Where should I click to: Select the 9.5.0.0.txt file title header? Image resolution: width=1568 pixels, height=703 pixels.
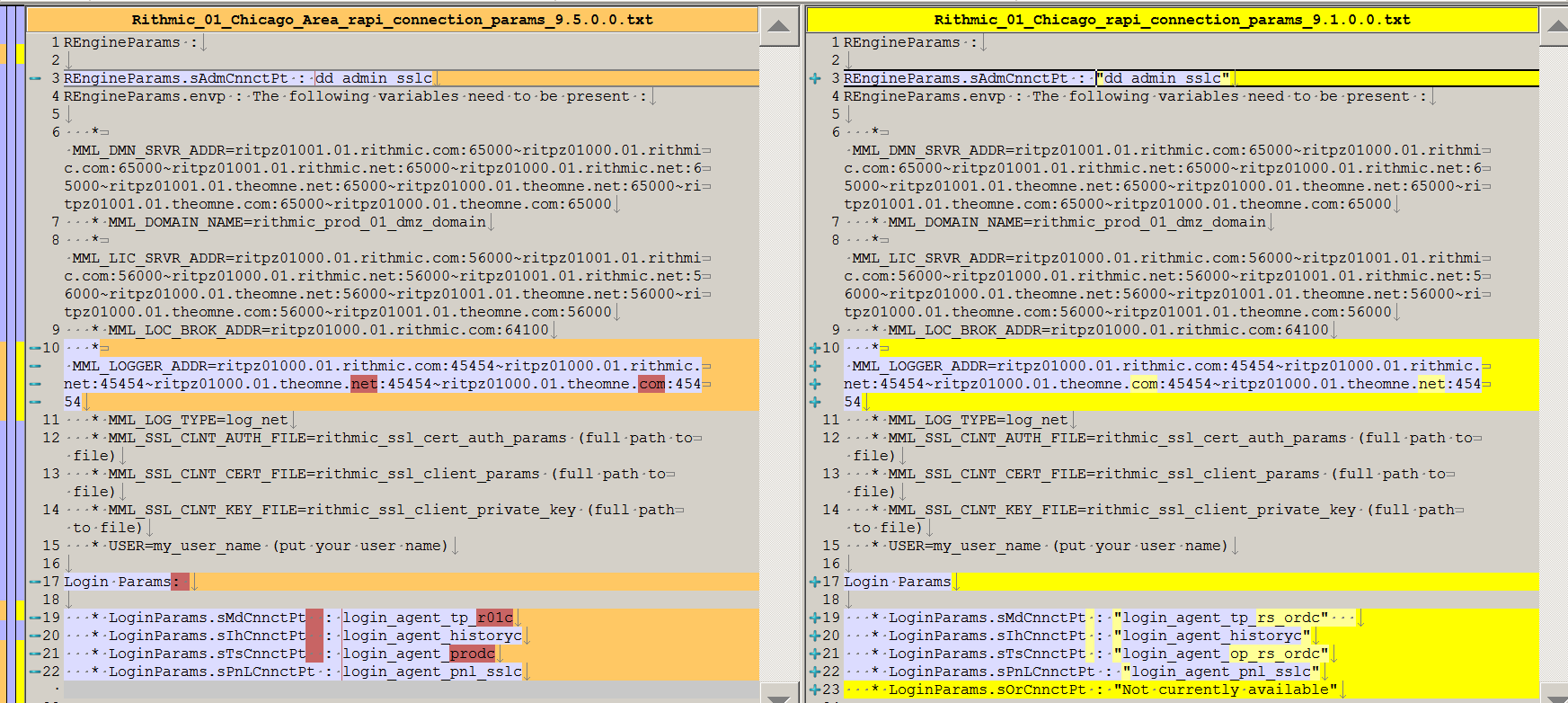[x=393, y=20]
